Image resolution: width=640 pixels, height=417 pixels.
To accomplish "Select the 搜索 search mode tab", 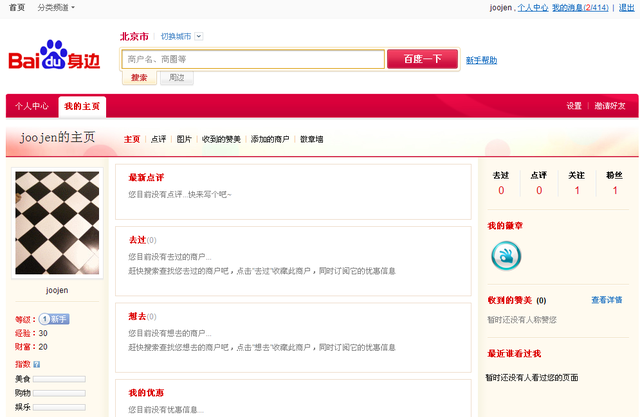I will (139, 77).
